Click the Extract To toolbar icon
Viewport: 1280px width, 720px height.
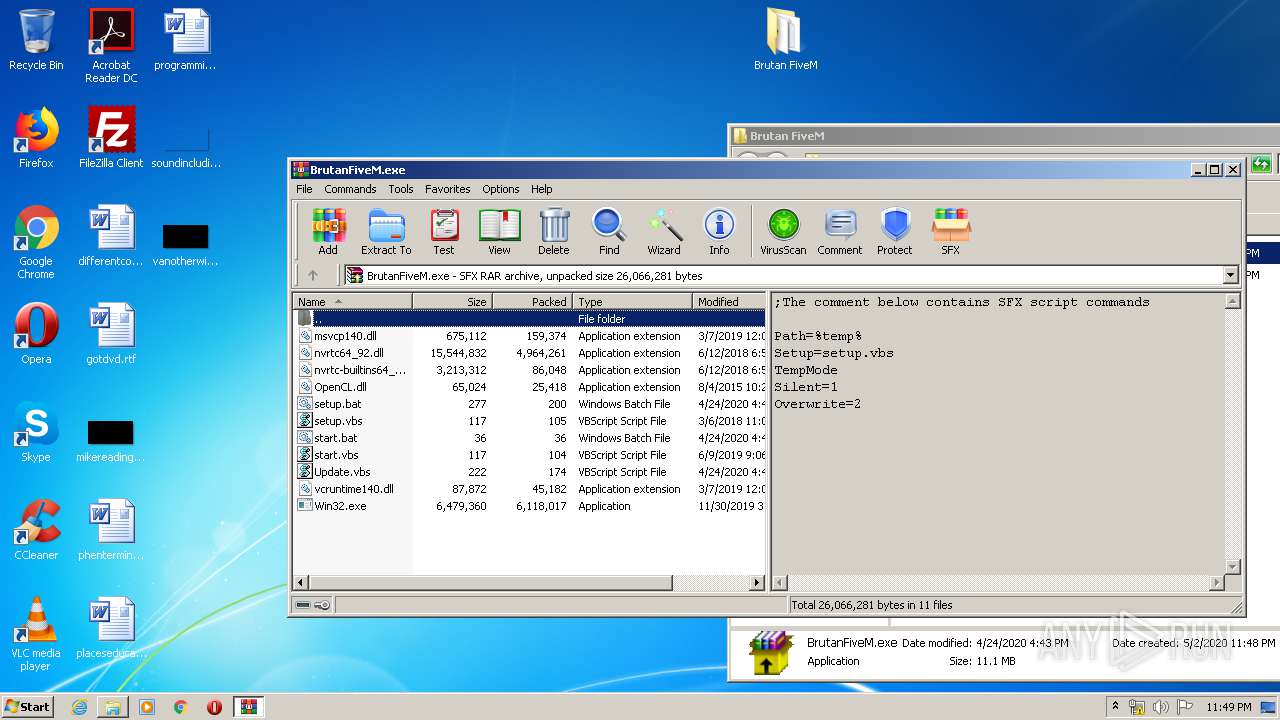point(386,232)
